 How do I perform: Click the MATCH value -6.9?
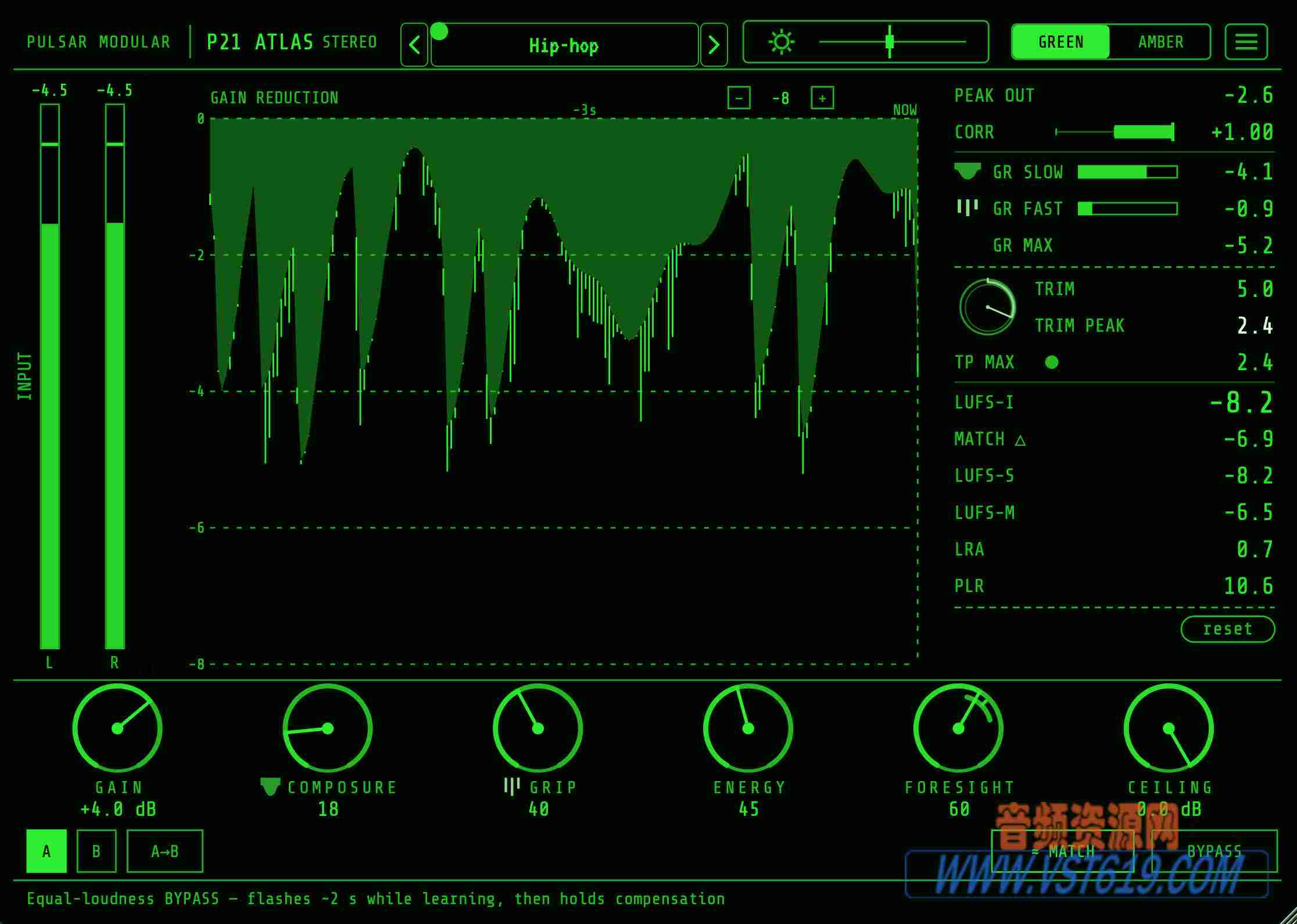tap(1249, 439)
